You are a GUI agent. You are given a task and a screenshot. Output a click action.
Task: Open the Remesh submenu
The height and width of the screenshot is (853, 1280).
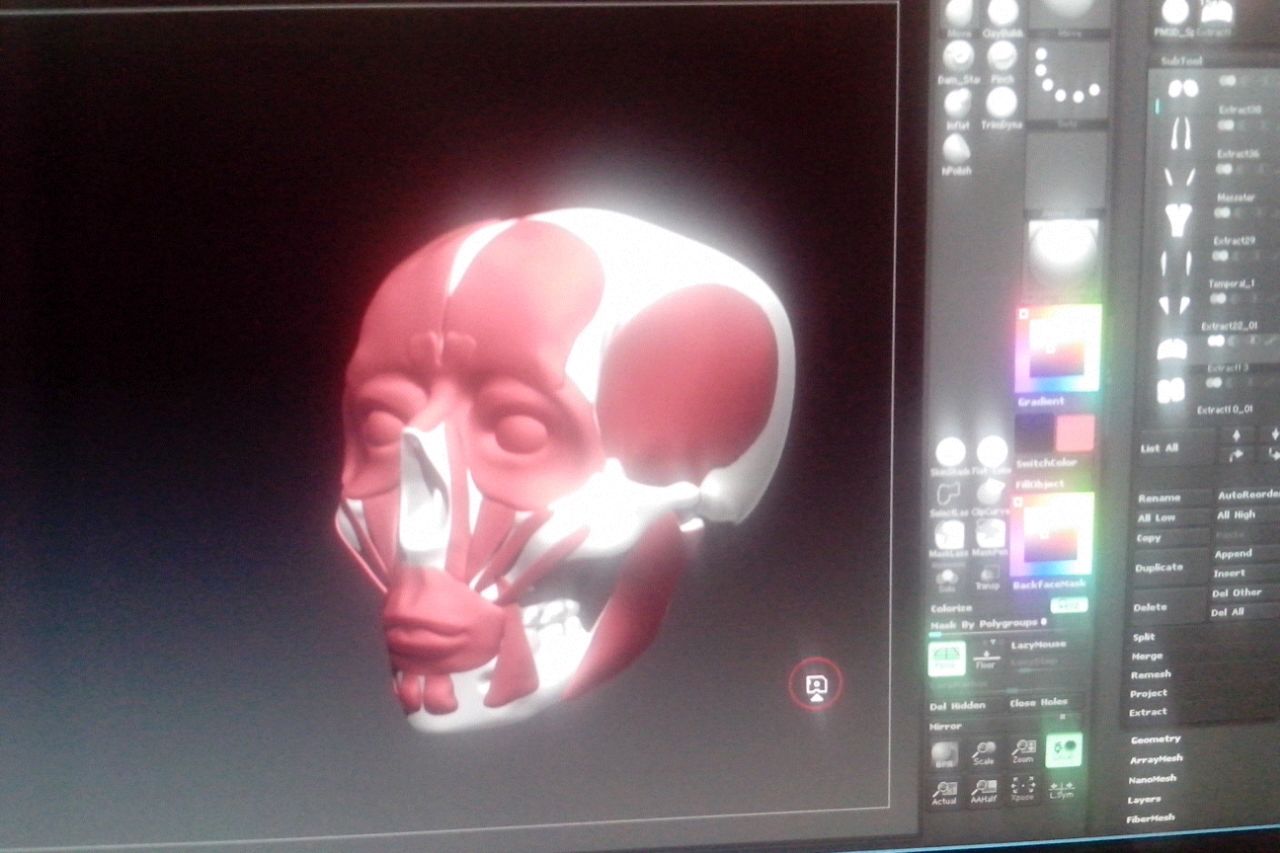(x=1150, y=675)
